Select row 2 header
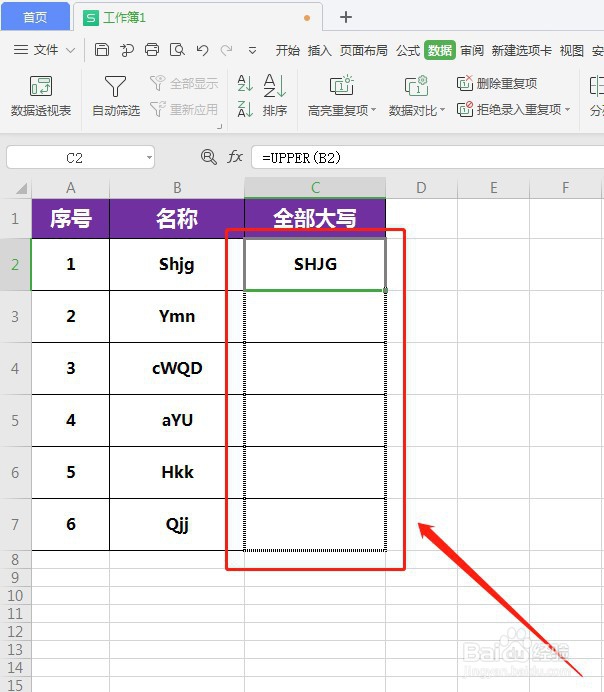 click(15, 264)
